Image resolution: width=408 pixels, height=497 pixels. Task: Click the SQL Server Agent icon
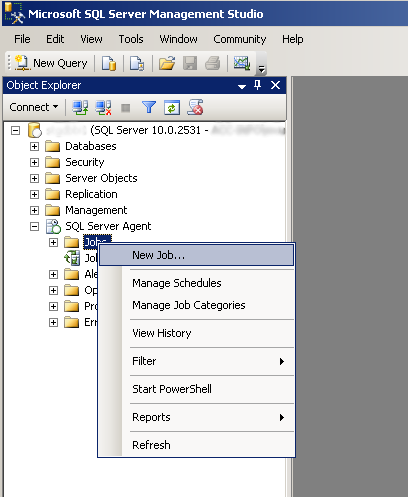53,226
